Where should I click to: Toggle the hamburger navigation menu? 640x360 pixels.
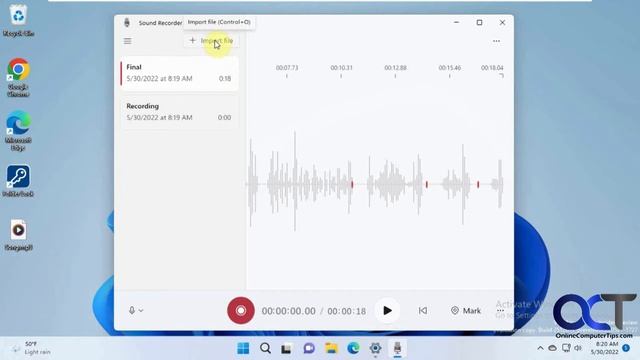coord(127,41)
